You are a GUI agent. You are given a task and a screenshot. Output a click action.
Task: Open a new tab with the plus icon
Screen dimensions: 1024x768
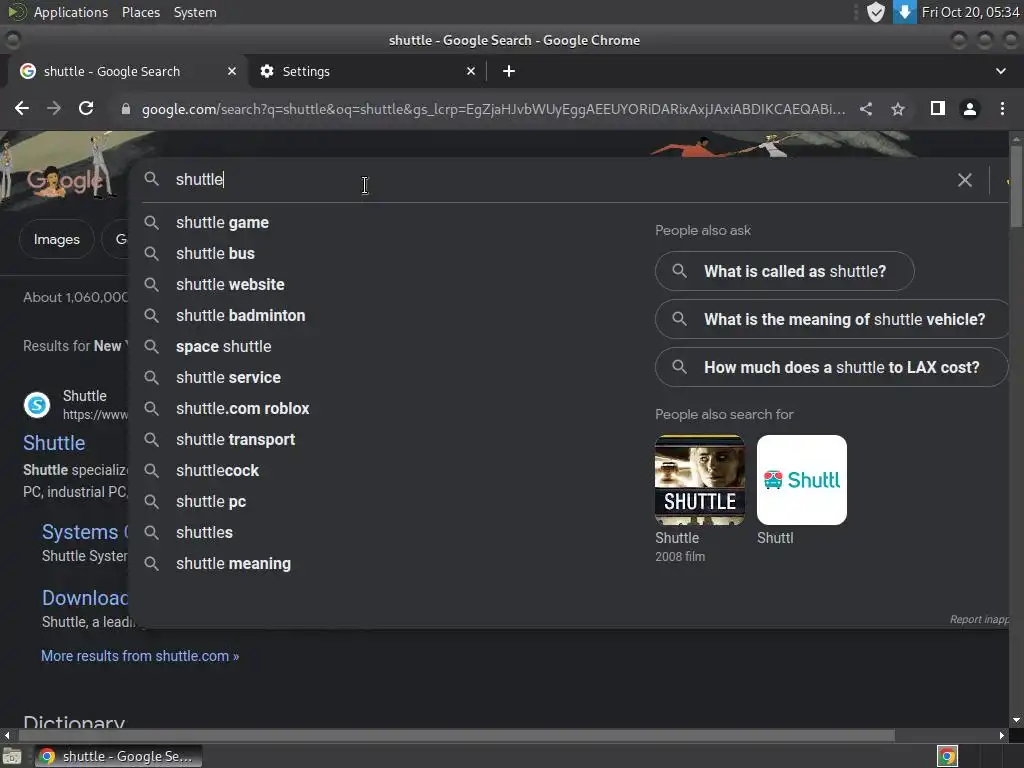[x=509, y=71]
